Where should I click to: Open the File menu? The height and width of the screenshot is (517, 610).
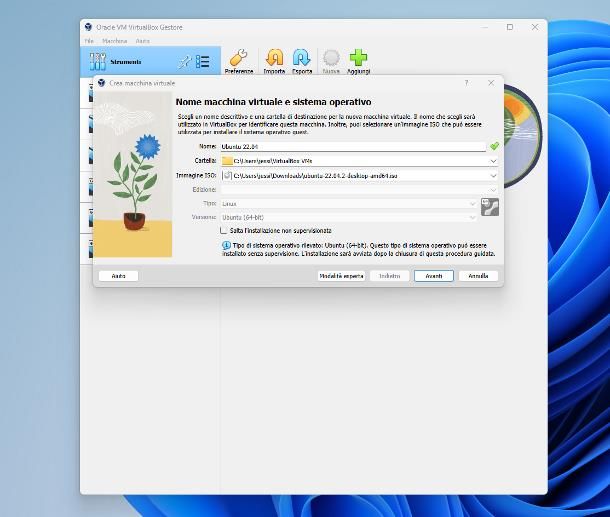coord(89,41)
